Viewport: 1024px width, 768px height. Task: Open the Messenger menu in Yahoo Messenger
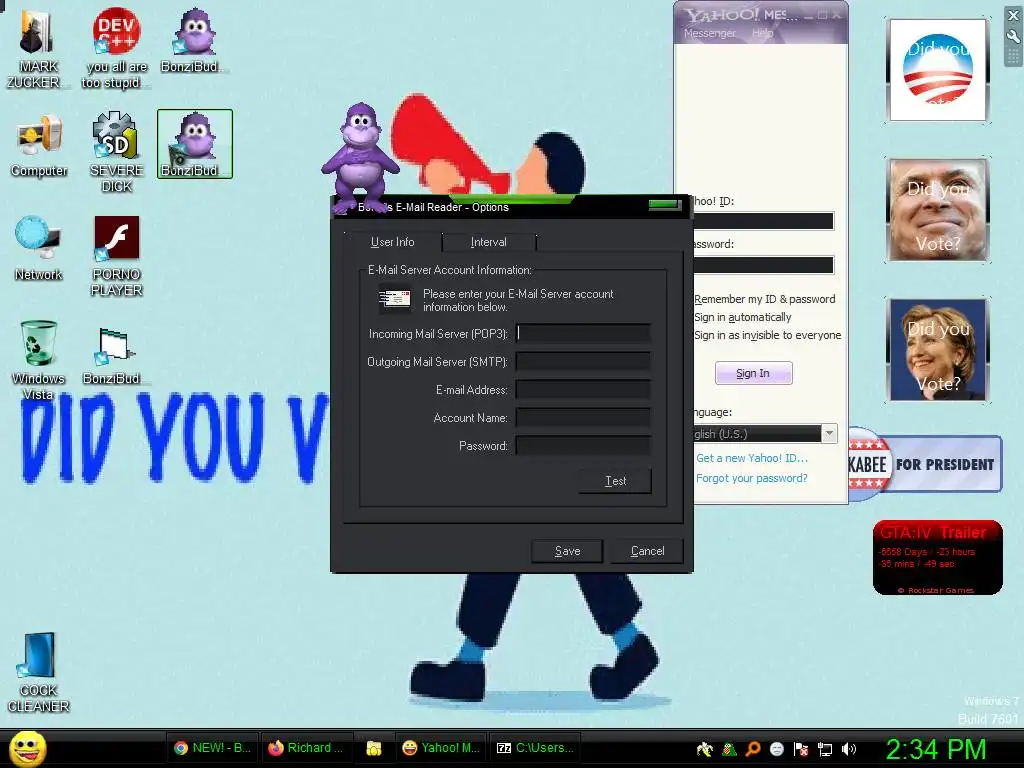pos(710,33)
